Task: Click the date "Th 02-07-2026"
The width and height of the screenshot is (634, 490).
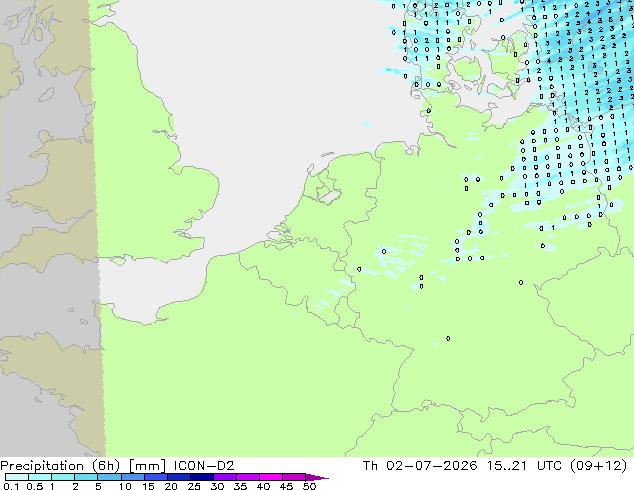Action: click(x=420, y=466)
